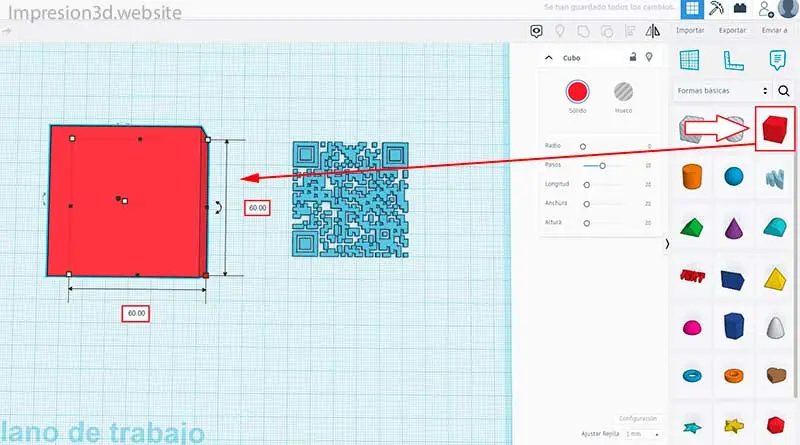Pick the teal star shape
Viewport: 800px width, 445px height.
[x=692, y=427]
